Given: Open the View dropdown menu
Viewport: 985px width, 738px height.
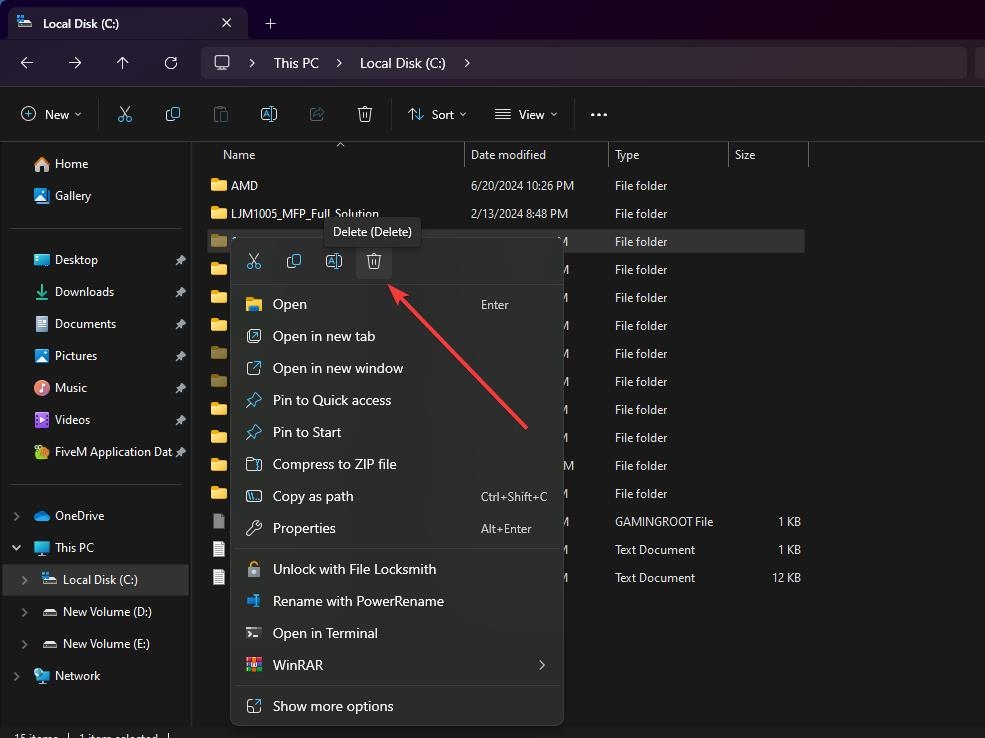Looking at the screenshot, I should 526,114.
